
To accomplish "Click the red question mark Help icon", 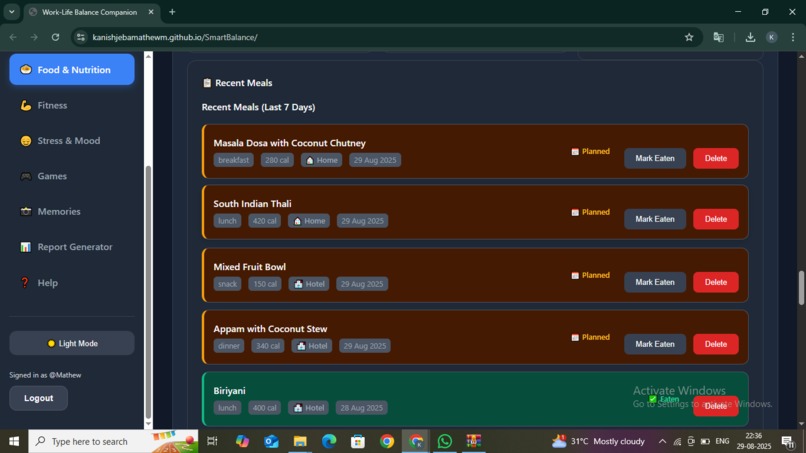I will coord(25,283).
